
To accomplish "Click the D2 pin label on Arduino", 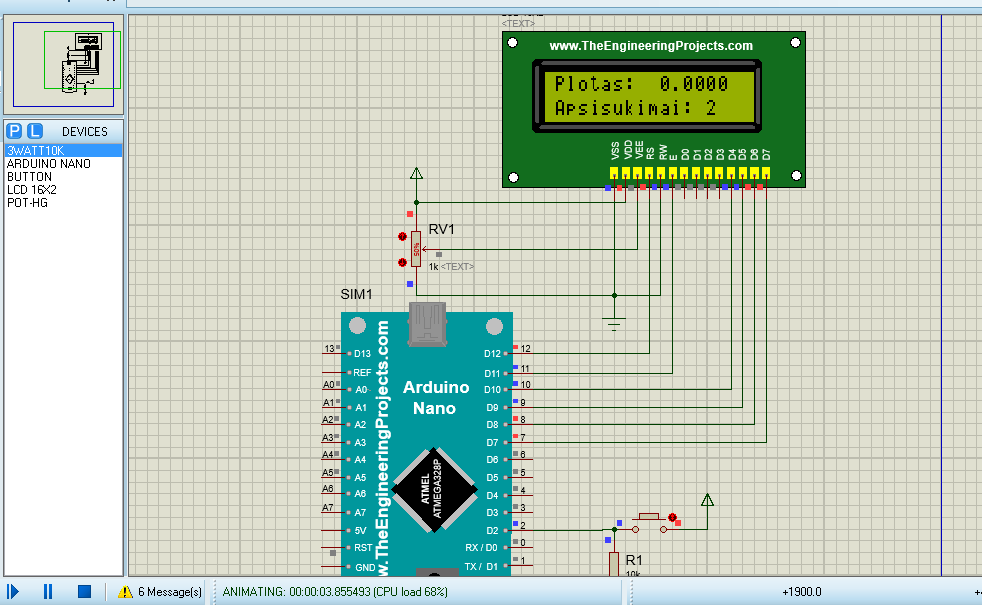I will (x=492, y=530).
